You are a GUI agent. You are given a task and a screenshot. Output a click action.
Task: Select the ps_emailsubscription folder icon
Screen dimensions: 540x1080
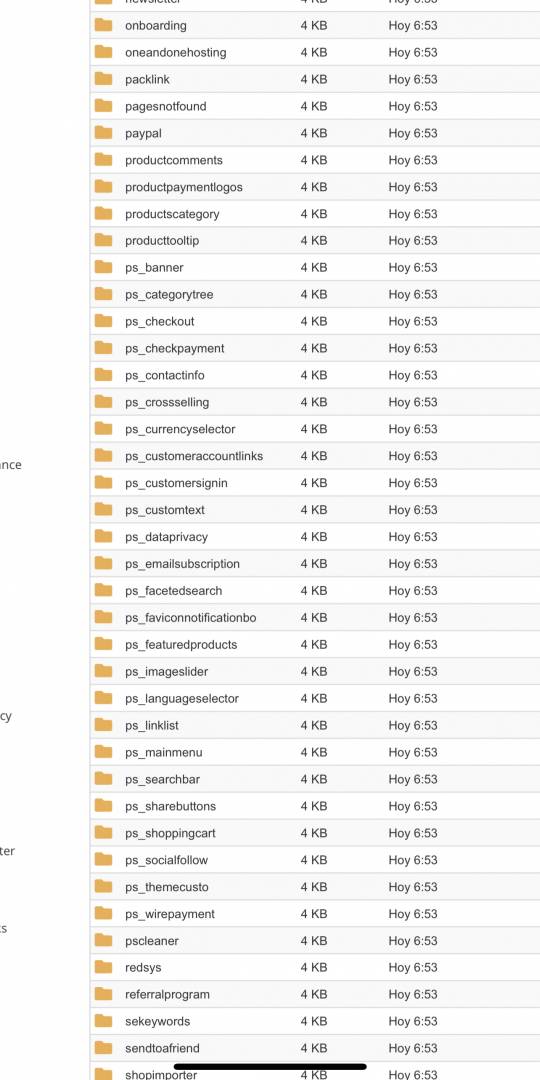(x=103, y=563)
